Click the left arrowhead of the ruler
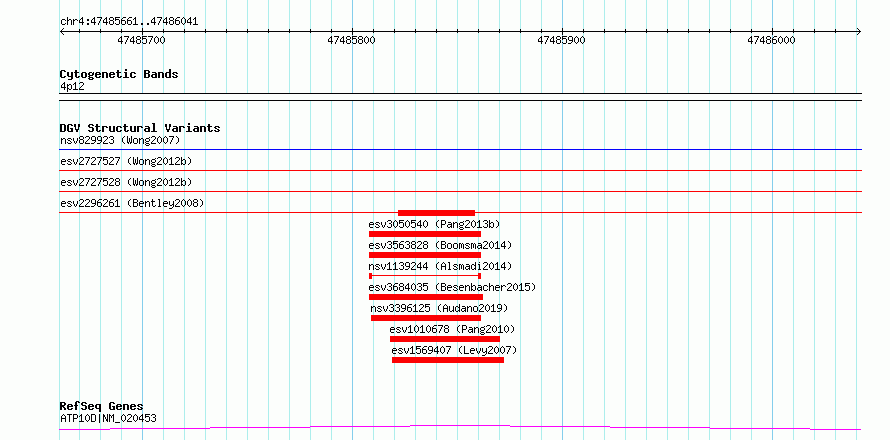Viewport: 890px width, 440px height. 62,32
